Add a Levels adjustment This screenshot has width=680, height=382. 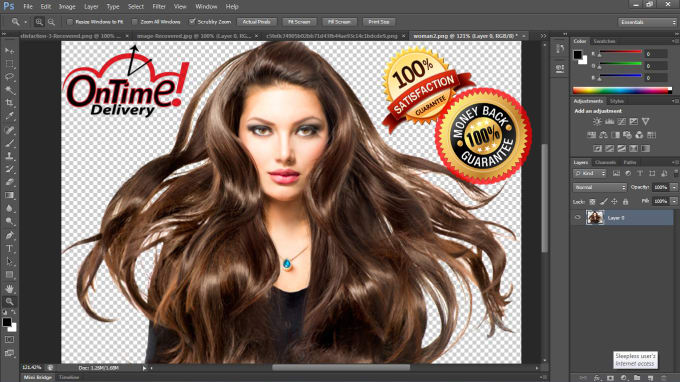pyautogui.click(x=609, y=121)
